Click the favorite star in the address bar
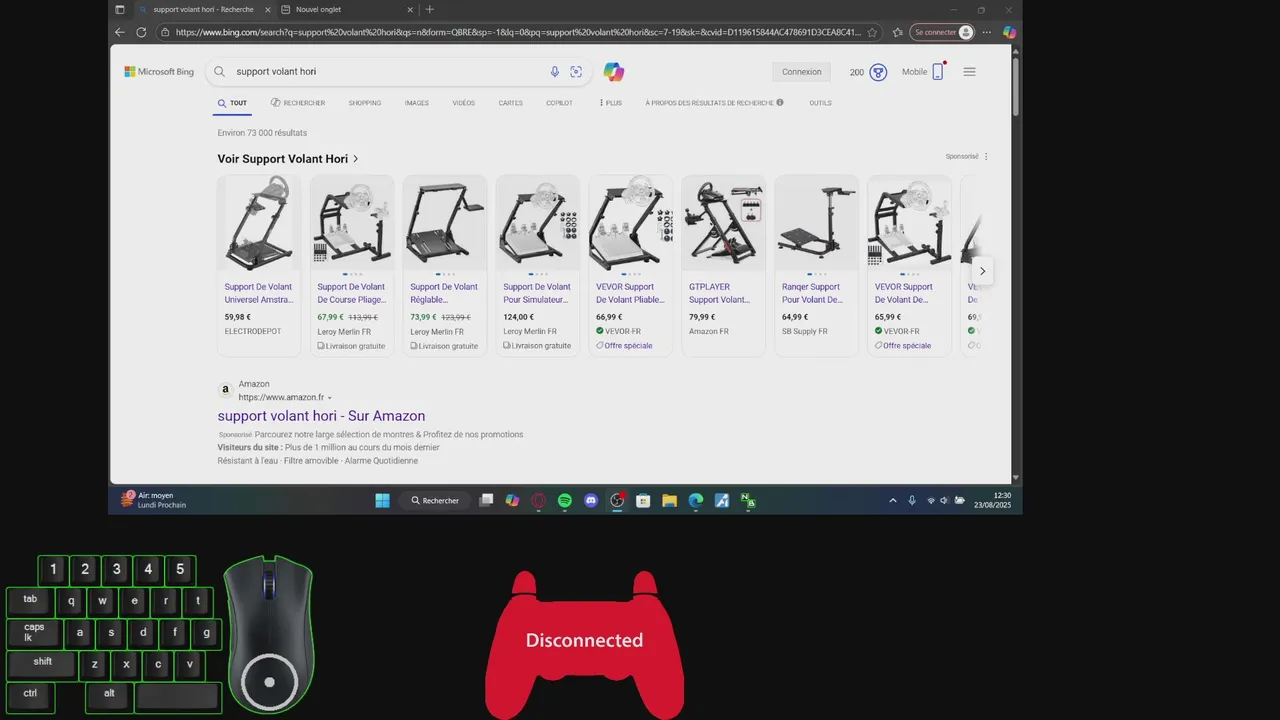The height and width of the screenshot is (720, 1280). pos(872,32)
